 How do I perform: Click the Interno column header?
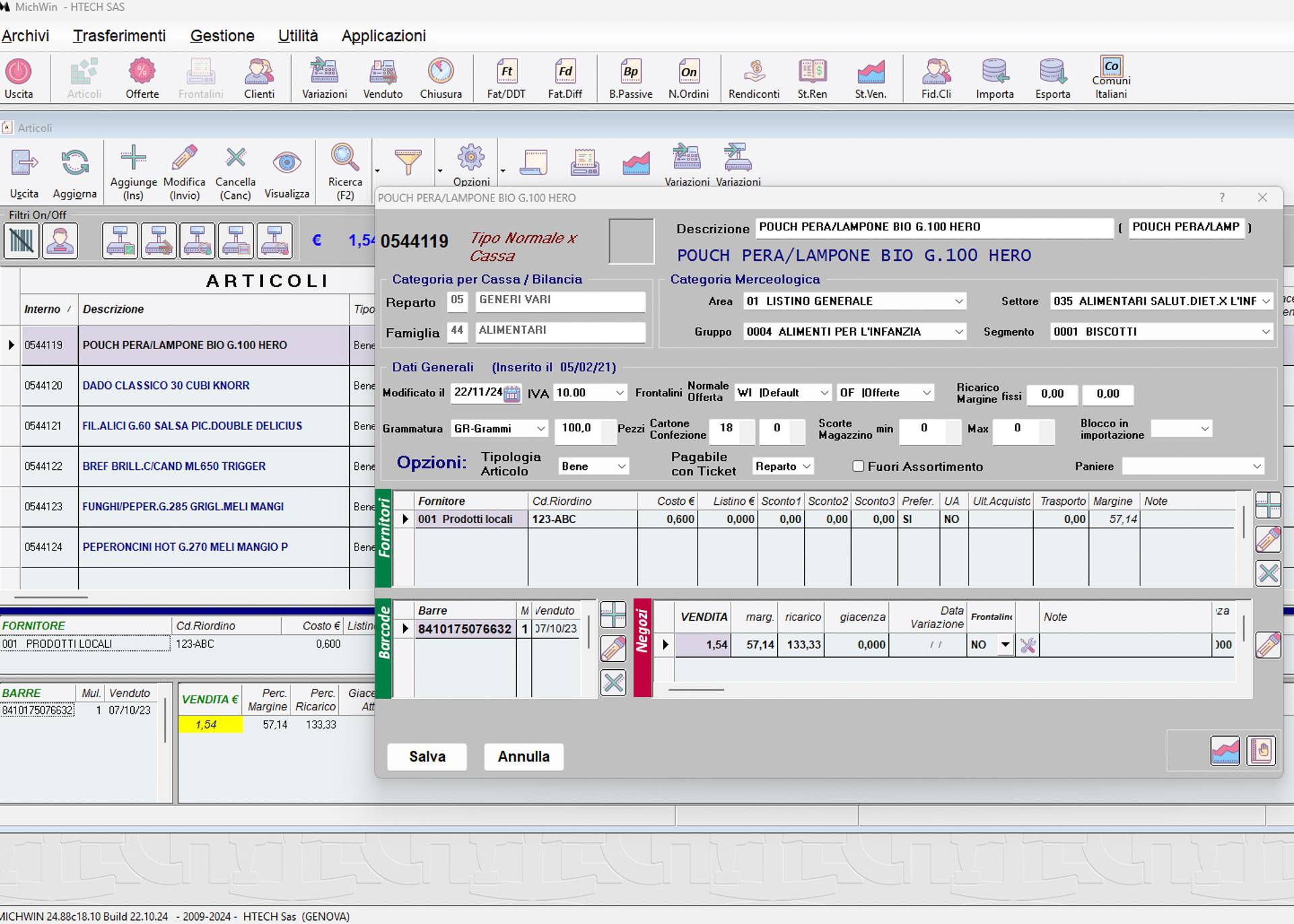coord(49,309)
